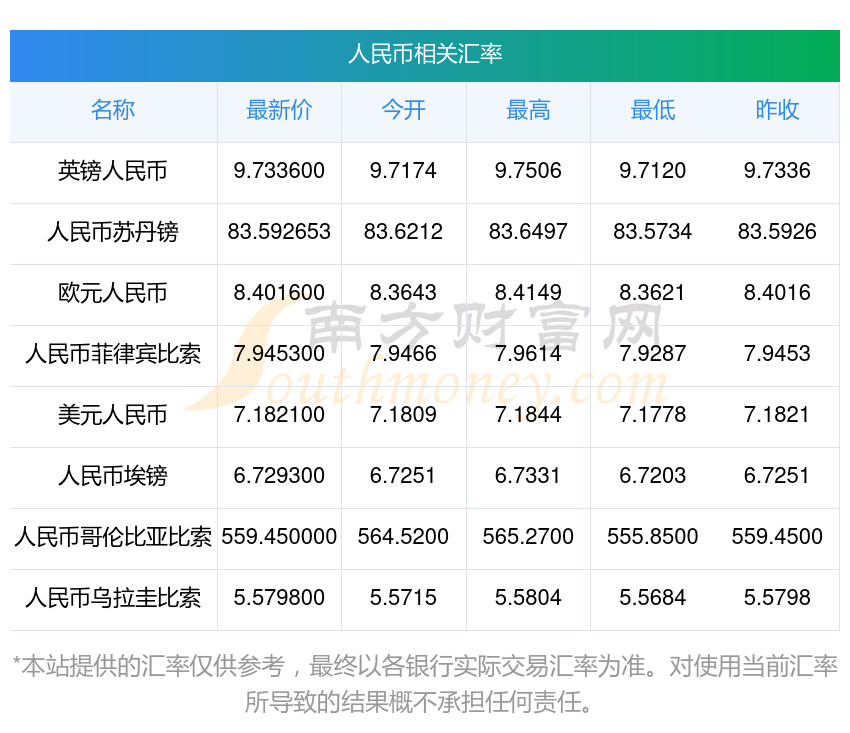850x733 pixels.
Task: Click the 人民币相关汇率 table title
Action: coord(425,54)
